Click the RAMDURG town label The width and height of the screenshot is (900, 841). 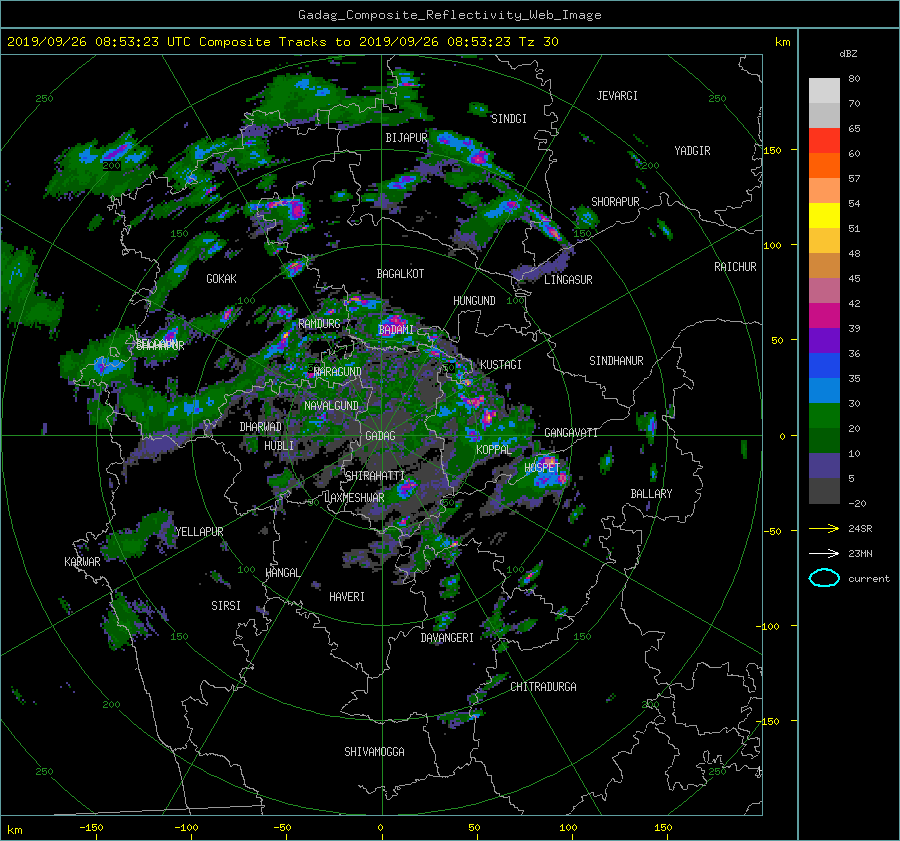click(x=319, y=324)
